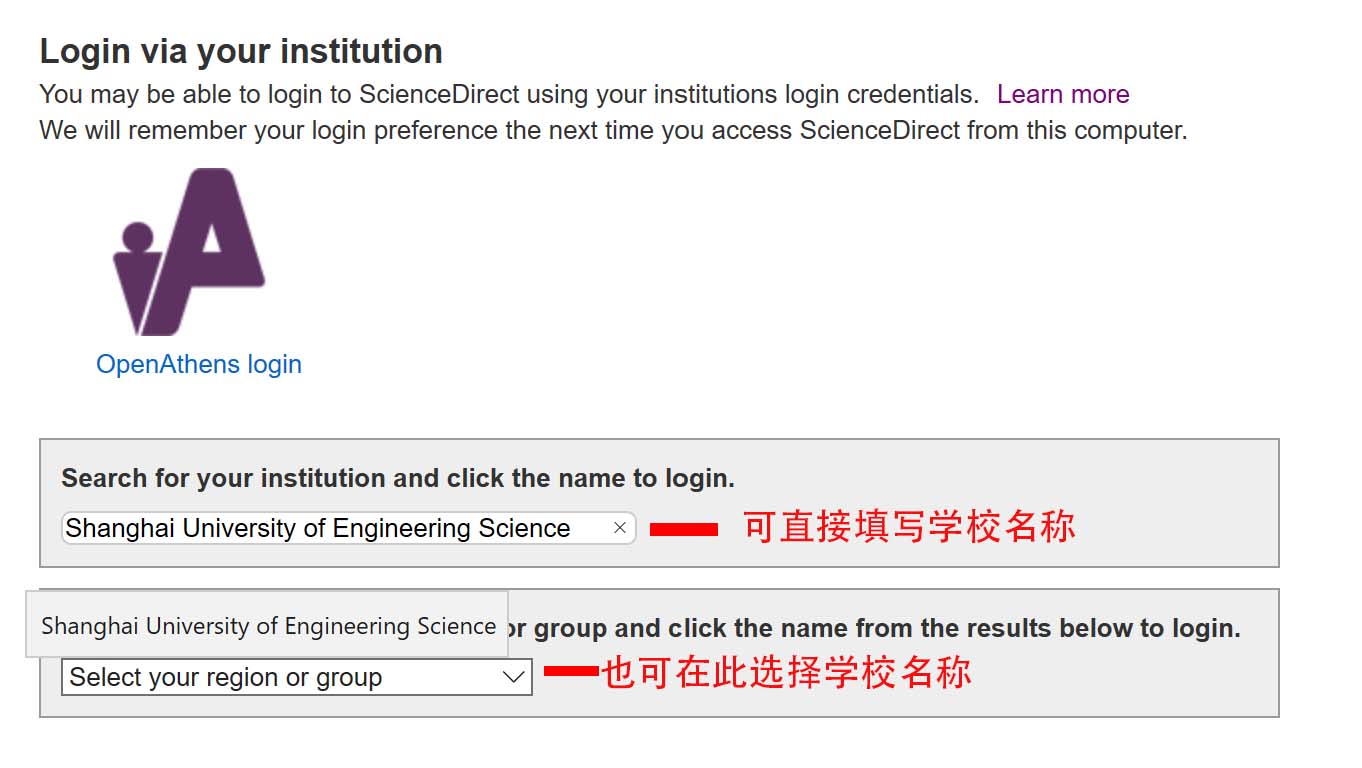1362x768 pixels.
Task: Click the red dash marker beside the search field
Action: (684, 530)
